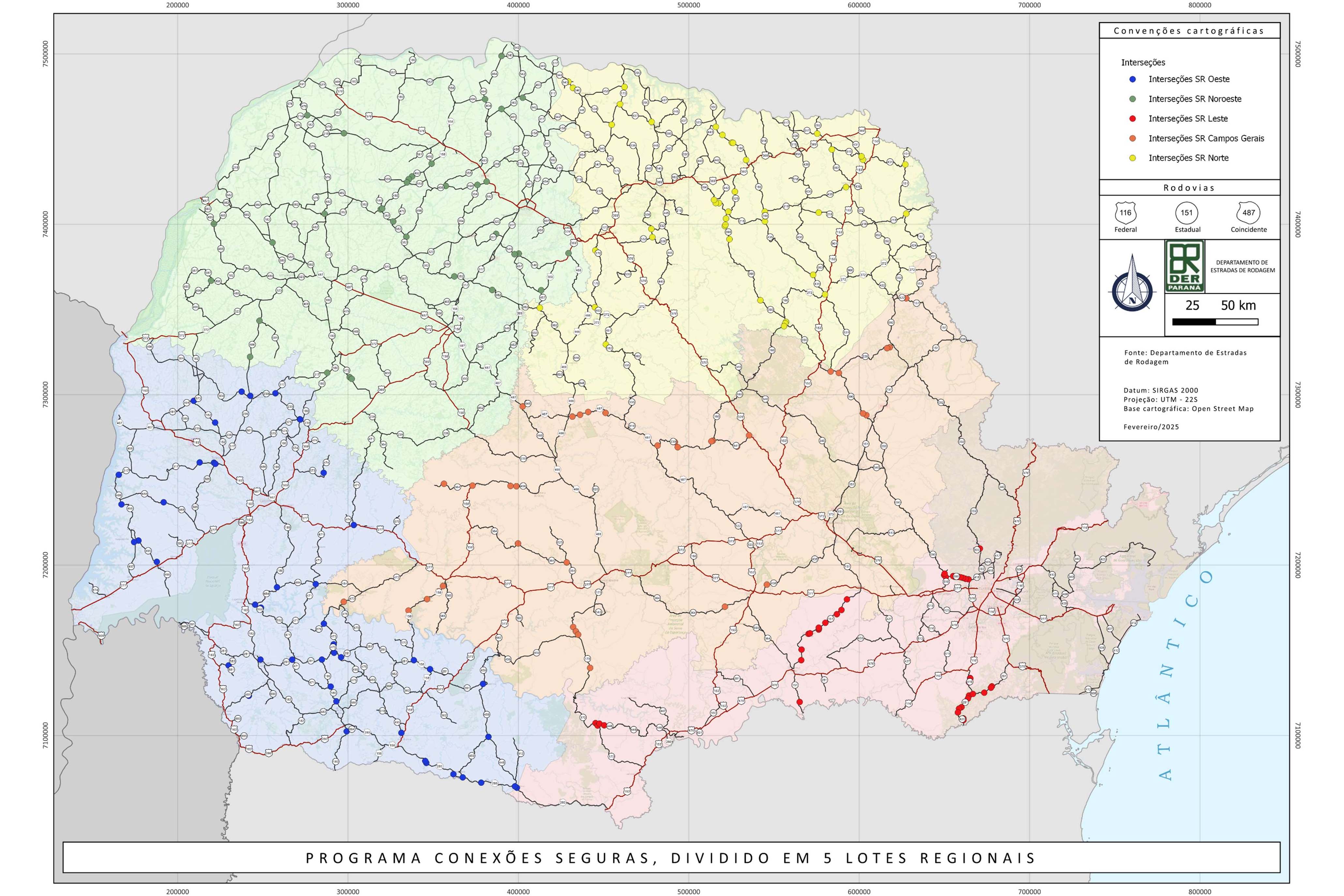Click the red SR Leste legend dot

1133,119
